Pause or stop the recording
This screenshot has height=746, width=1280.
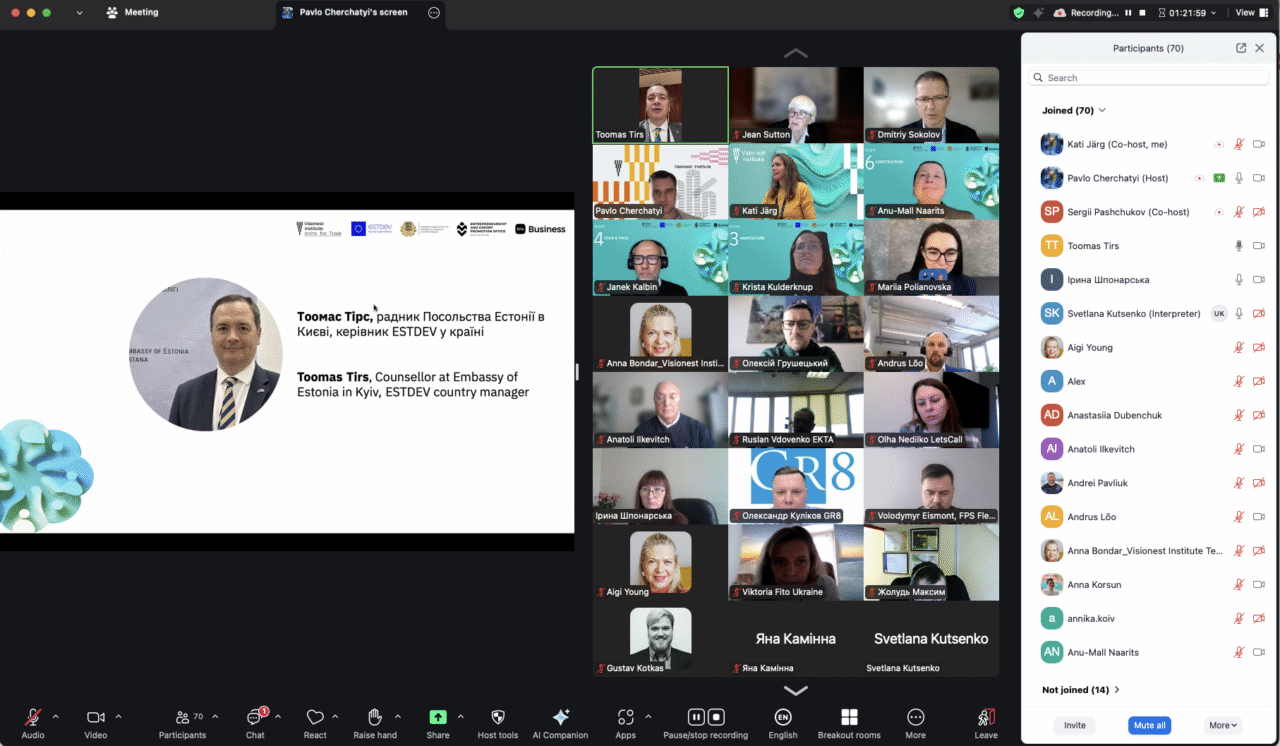pos(706,718)
